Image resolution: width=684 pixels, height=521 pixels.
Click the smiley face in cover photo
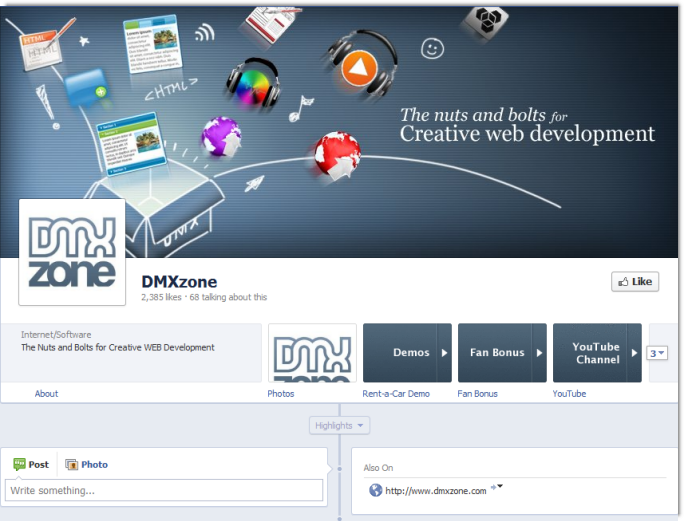(432, 48)
